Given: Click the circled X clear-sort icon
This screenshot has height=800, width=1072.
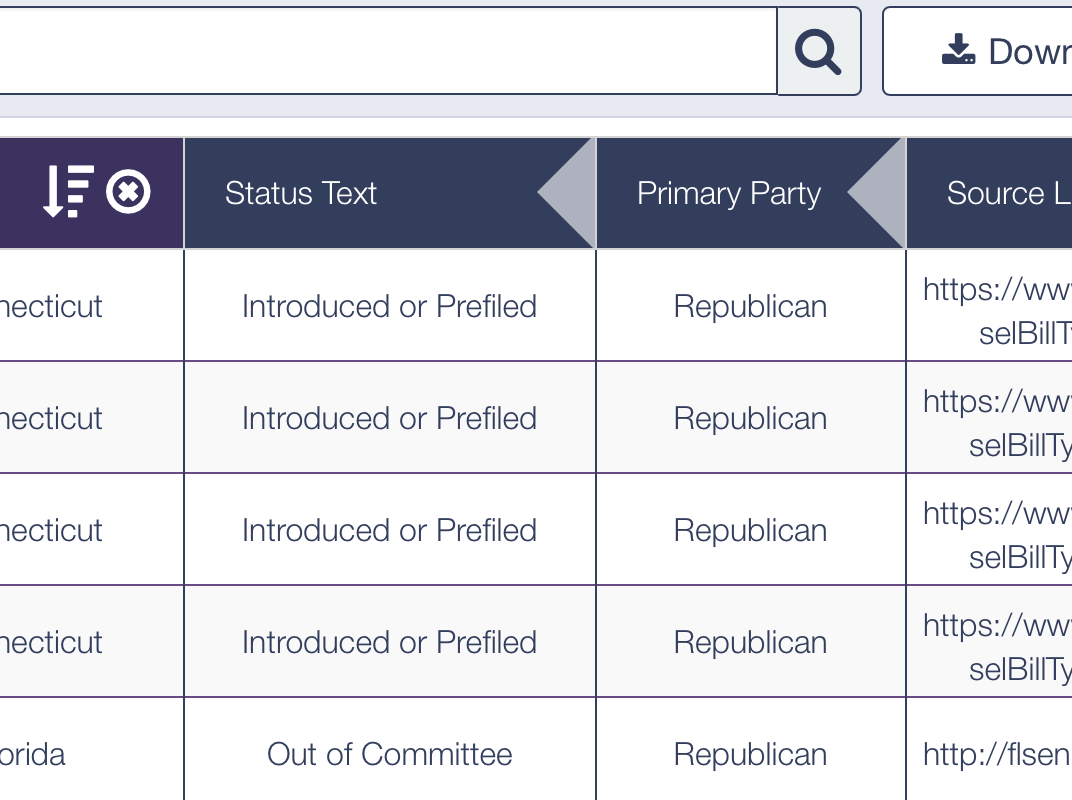Looking at the screenshot, I should click(x=128, y=190).
